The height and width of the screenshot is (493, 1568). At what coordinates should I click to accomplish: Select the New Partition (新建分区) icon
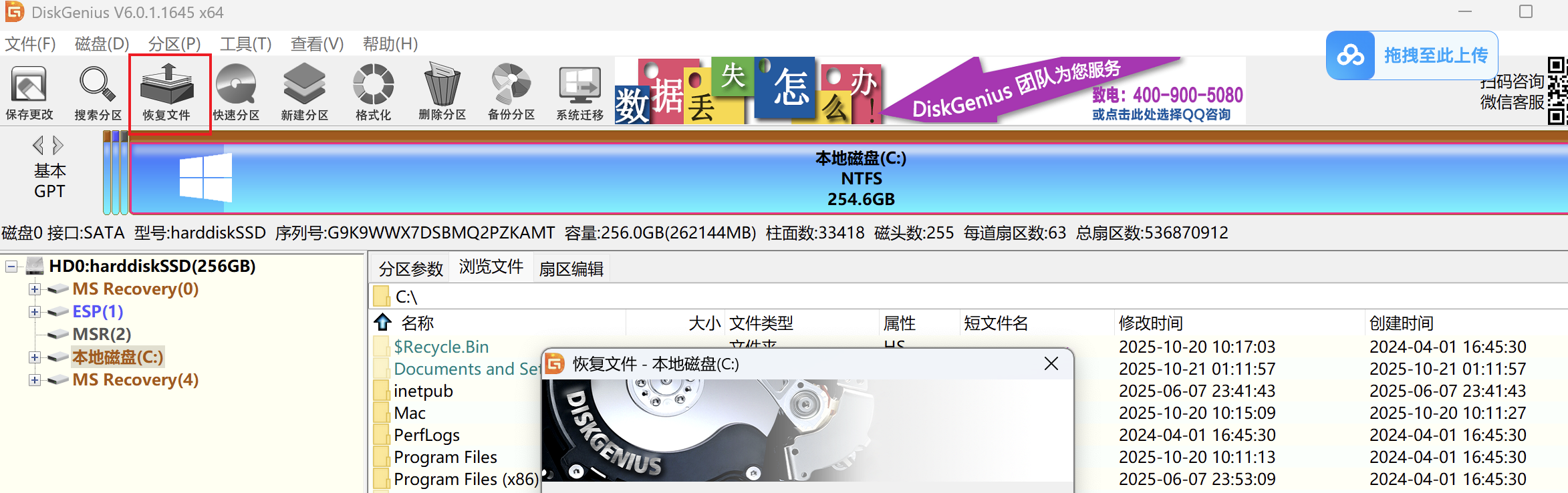tap(305, 92)
